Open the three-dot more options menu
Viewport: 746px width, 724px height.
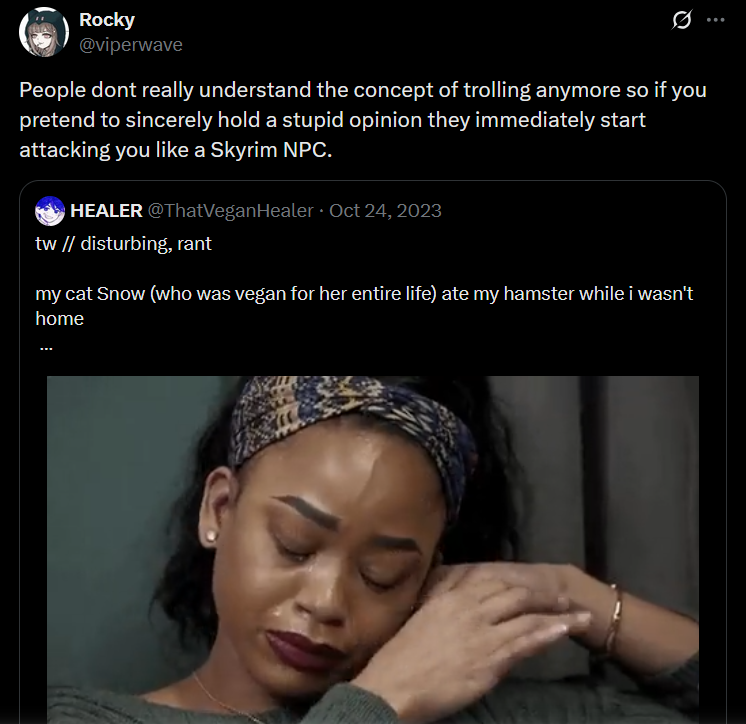(716, 20)
